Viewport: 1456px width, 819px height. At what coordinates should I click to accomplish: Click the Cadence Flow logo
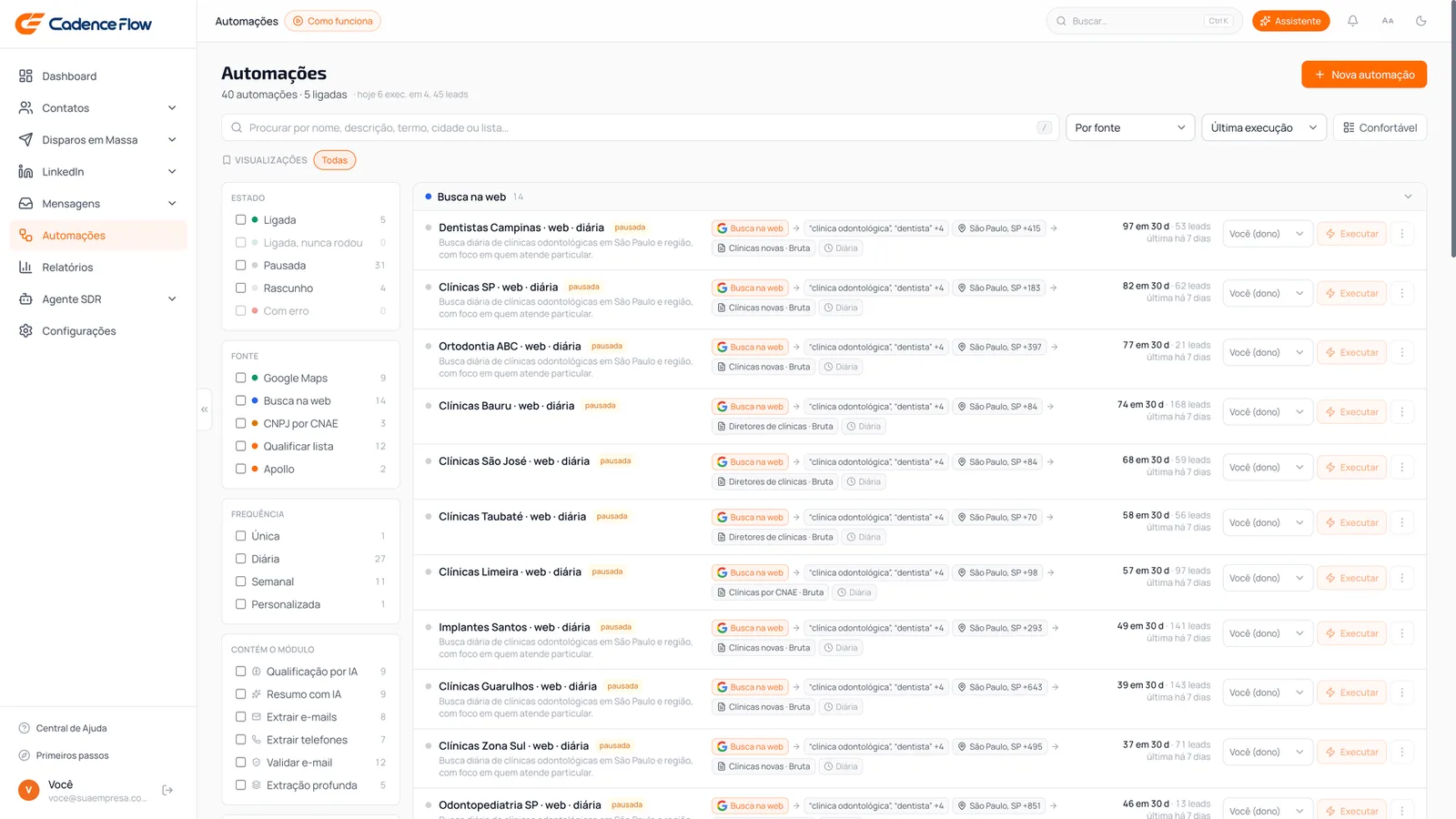tap(84, 24)
